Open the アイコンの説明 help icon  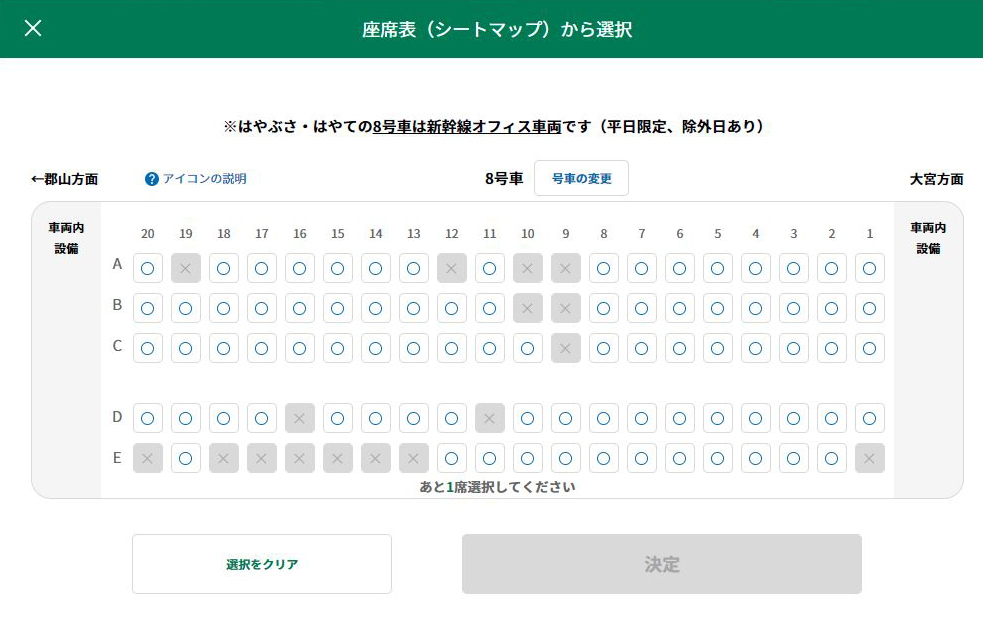152,179
